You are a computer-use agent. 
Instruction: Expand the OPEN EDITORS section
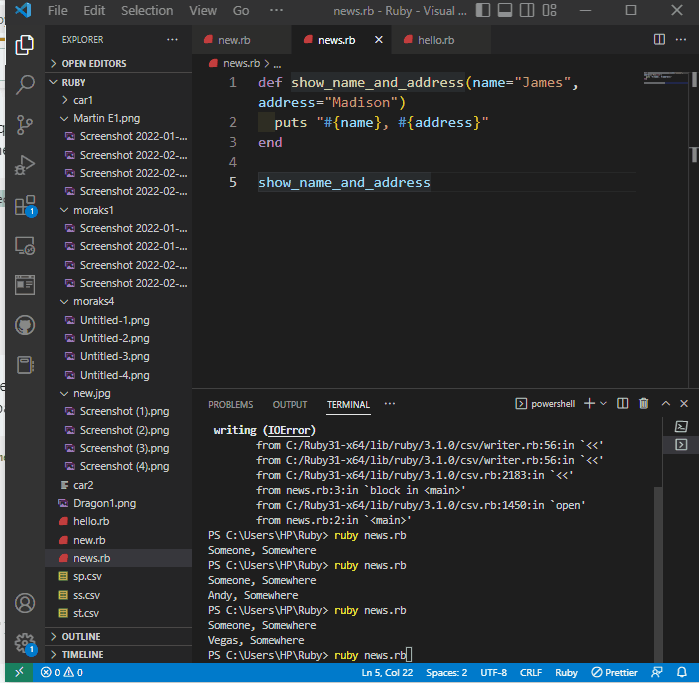tap(94, 63)
